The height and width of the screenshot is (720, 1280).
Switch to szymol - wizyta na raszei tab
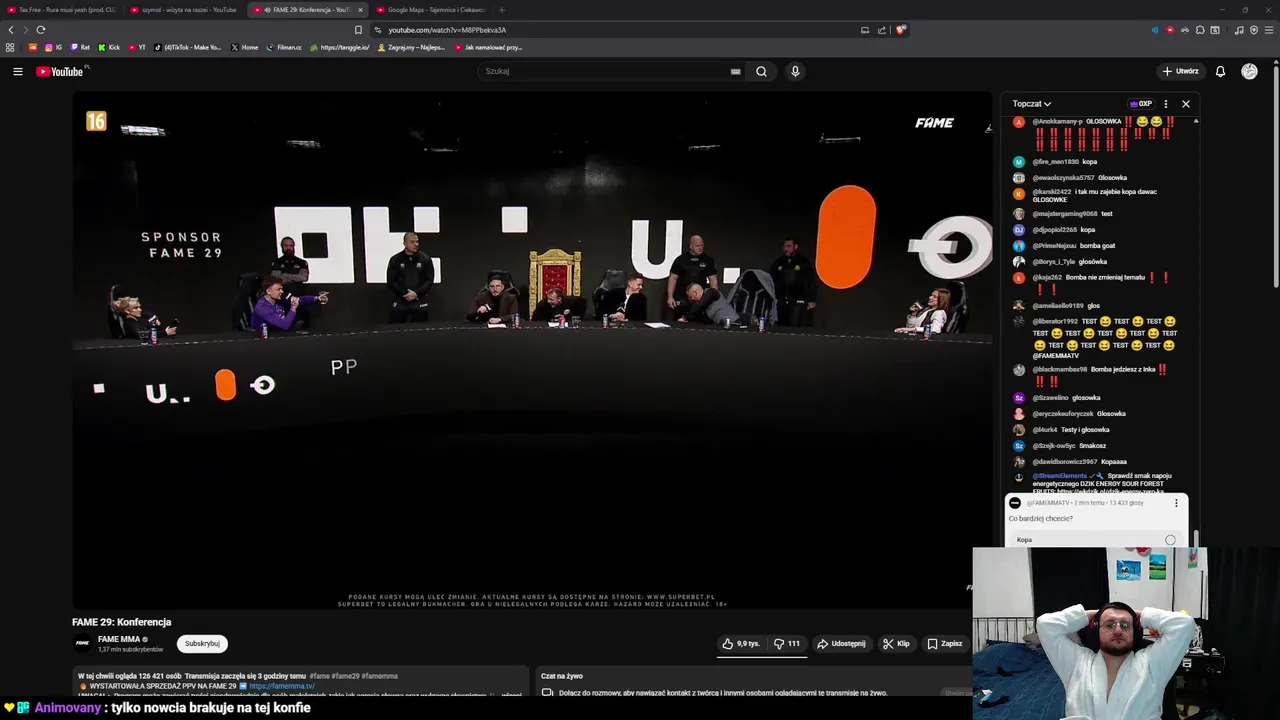[184, 10]
